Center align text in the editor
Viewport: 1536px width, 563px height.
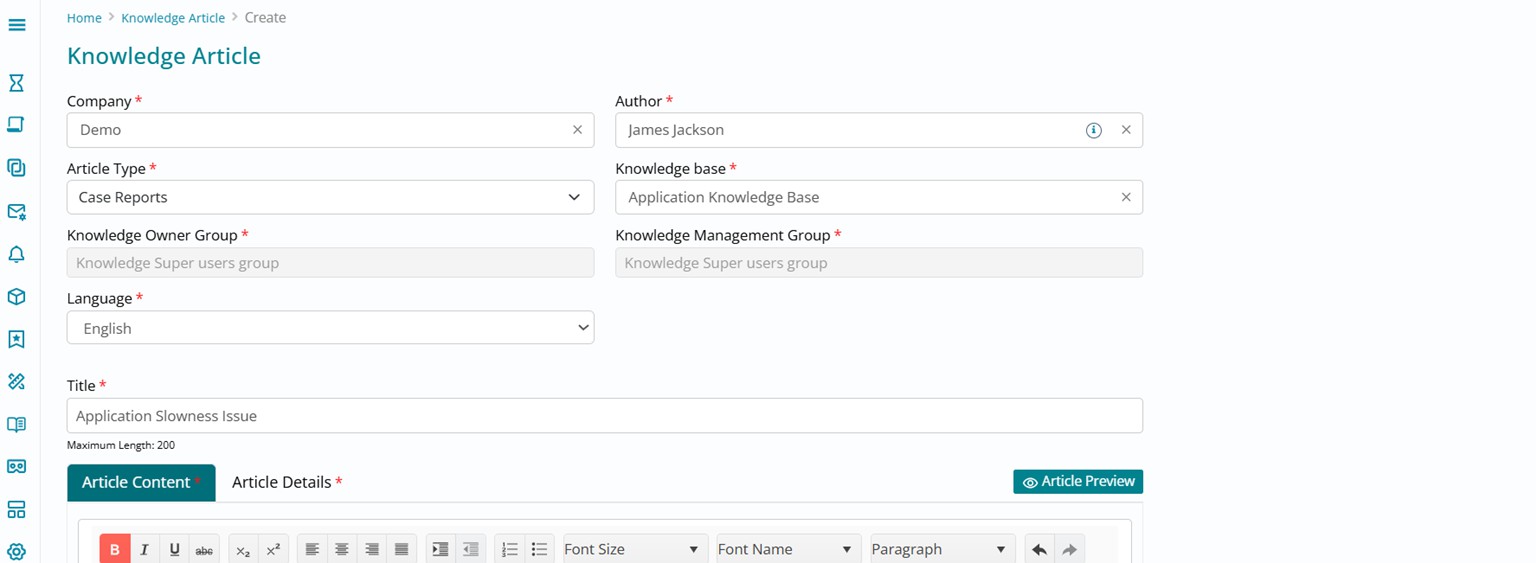tap(342, 549)
